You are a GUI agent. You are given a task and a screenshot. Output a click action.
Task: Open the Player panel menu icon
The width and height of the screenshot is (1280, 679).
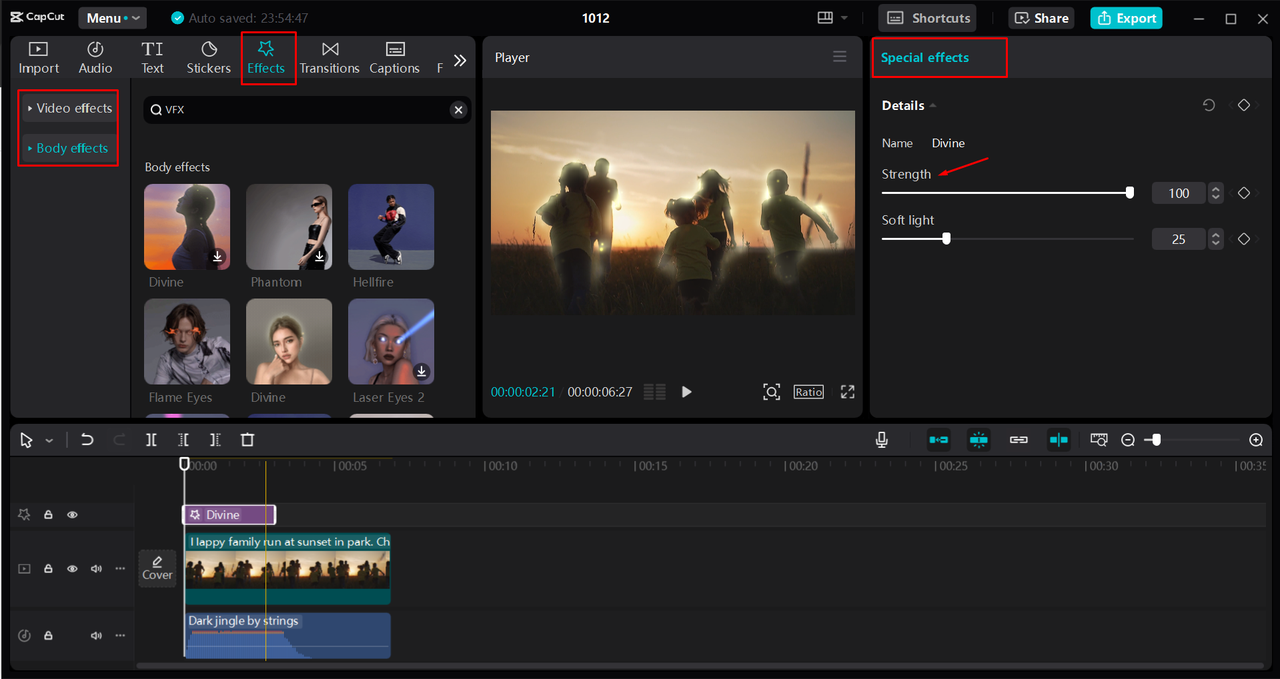(840, 57)
